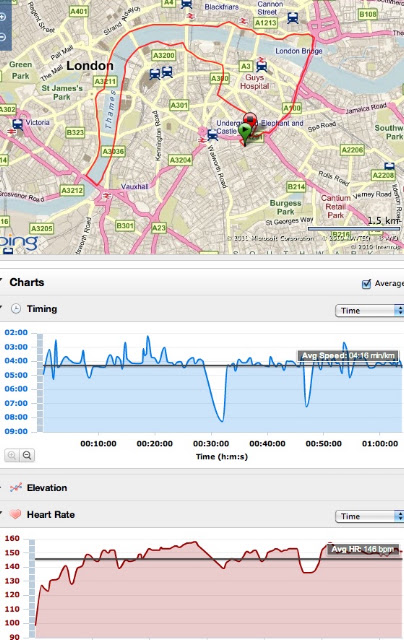This screenshot has width=404, height=640.
Task: Click the A3211 road label
Action: click(105, 81)
